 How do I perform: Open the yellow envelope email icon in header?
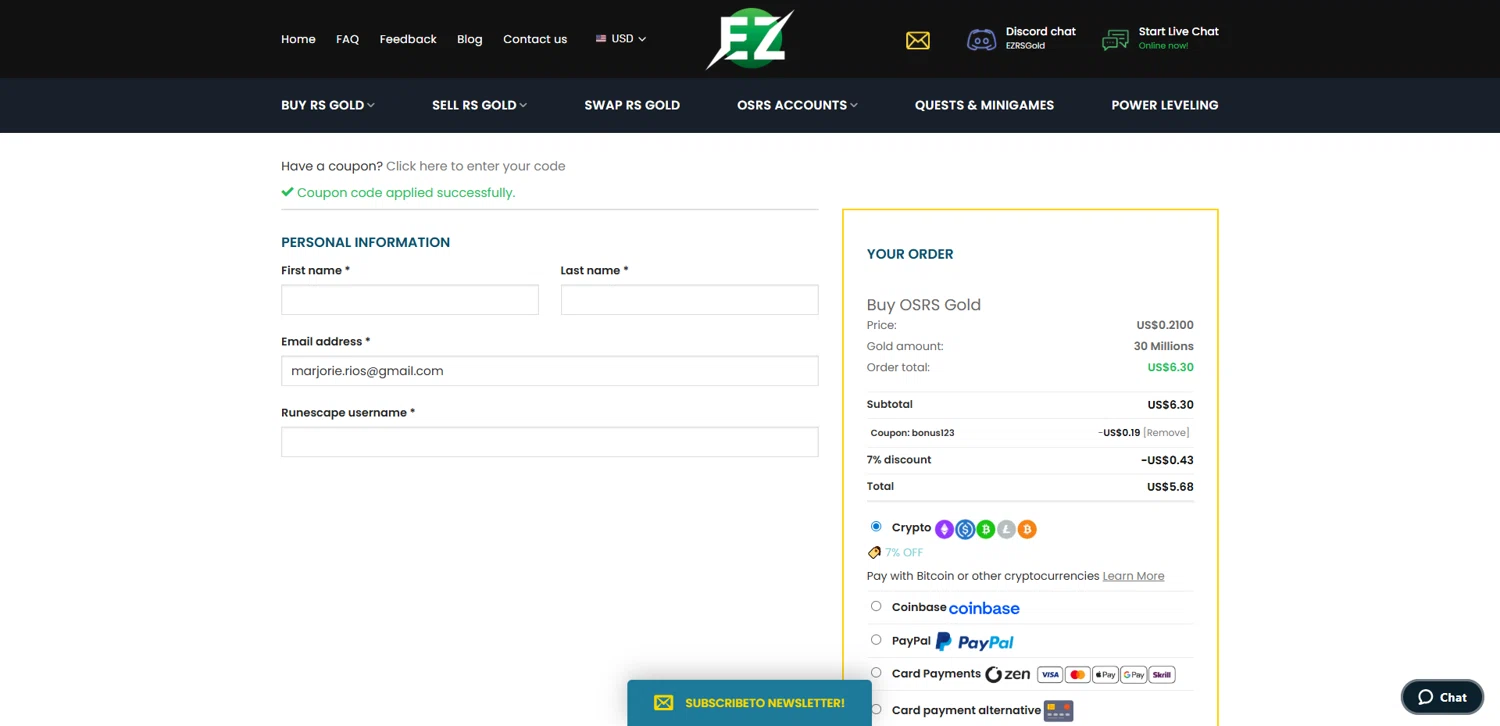[918, 40]
